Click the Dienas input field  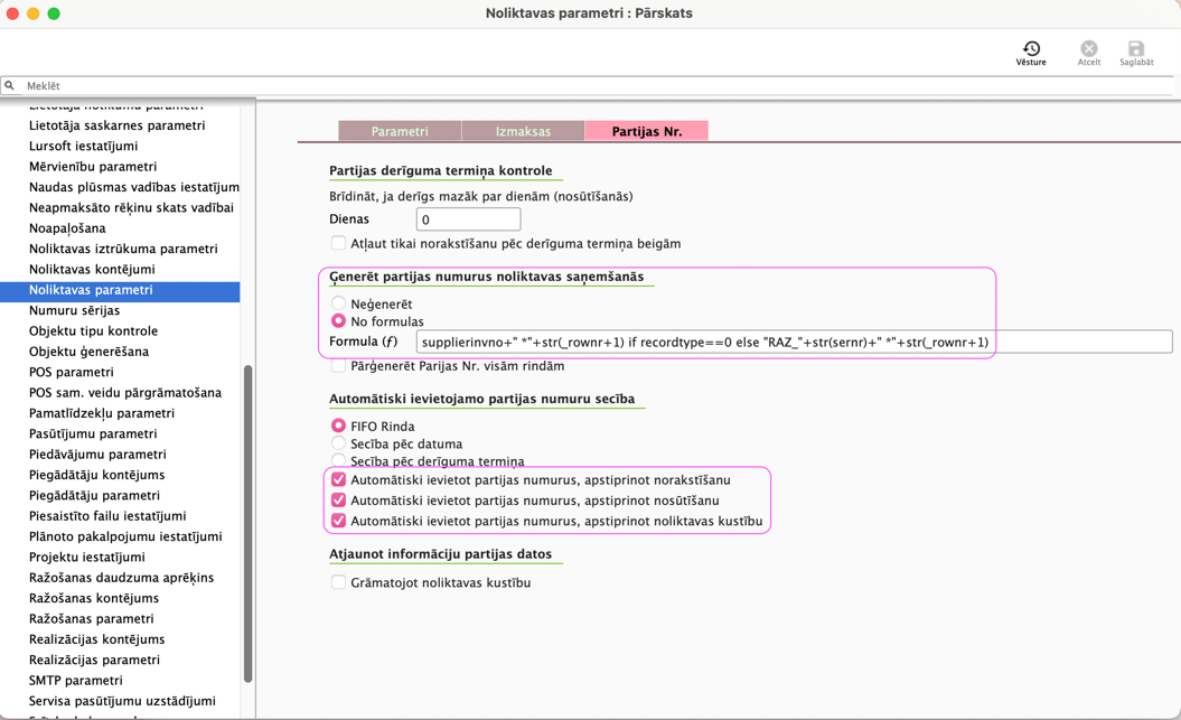(x=468, y=219)
